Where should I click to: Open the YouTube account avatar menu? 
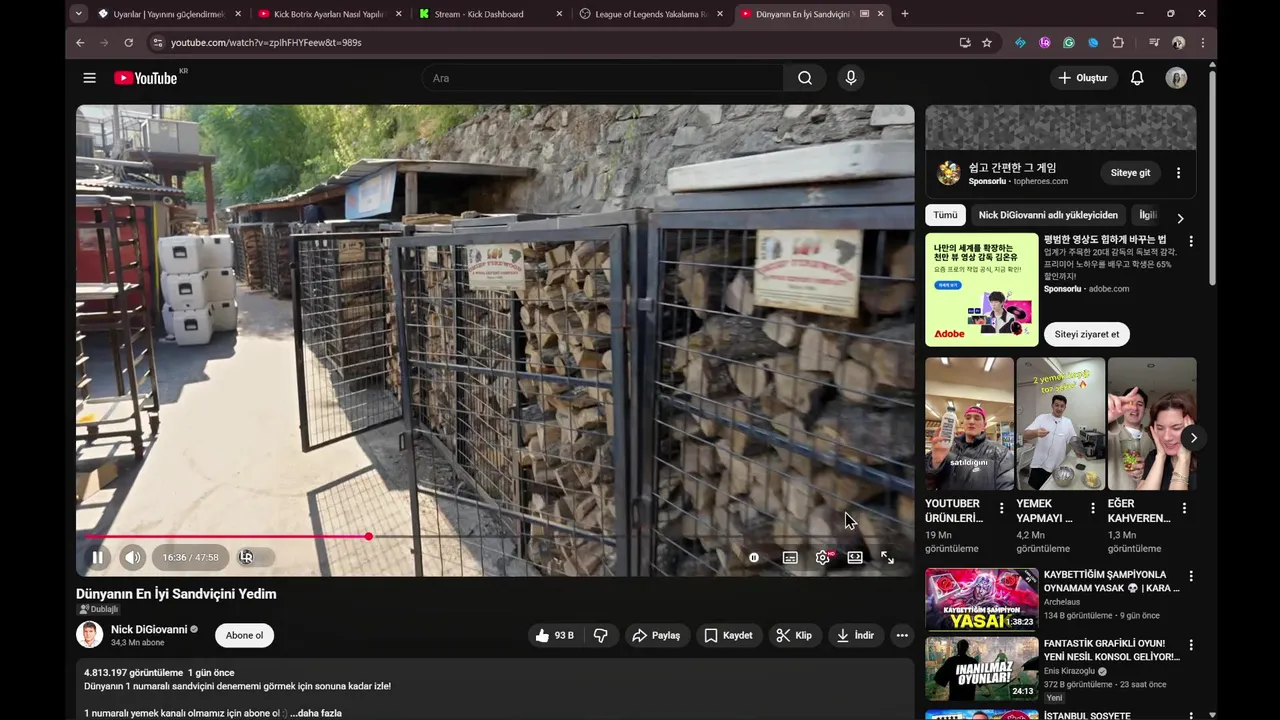(x=1176, y=78)
